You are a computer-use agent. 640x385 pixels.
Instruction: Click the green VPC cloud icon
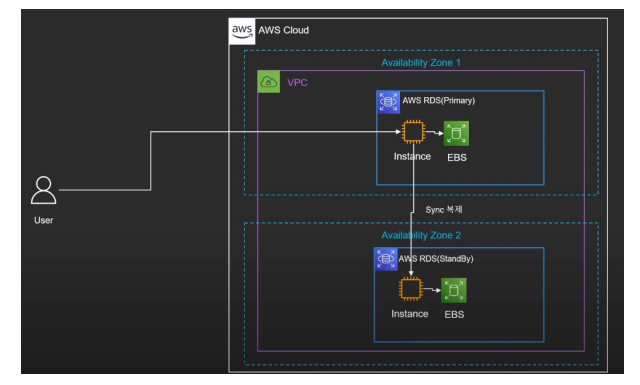[x=269, y=82]
